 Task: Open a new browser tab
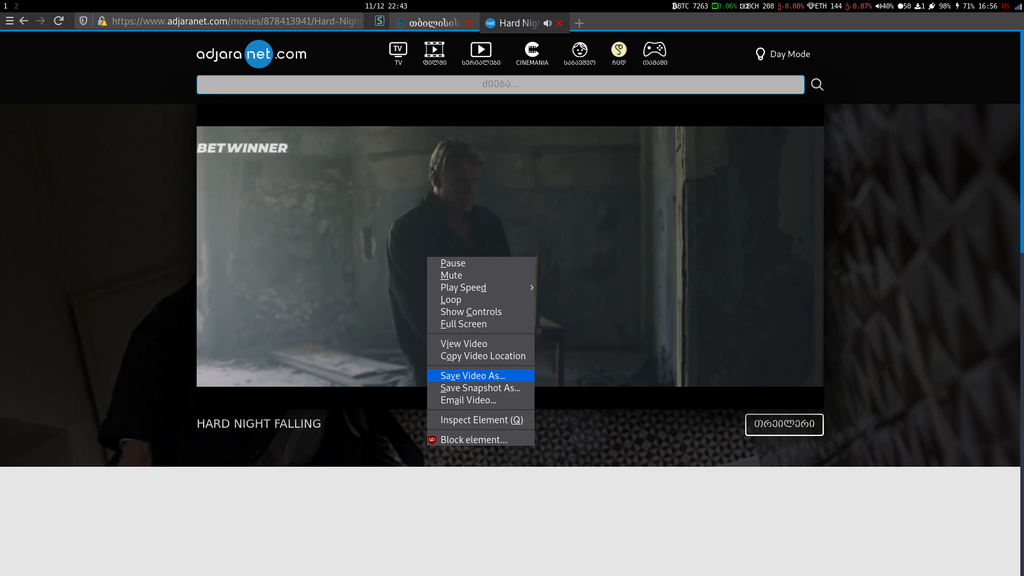579,23
